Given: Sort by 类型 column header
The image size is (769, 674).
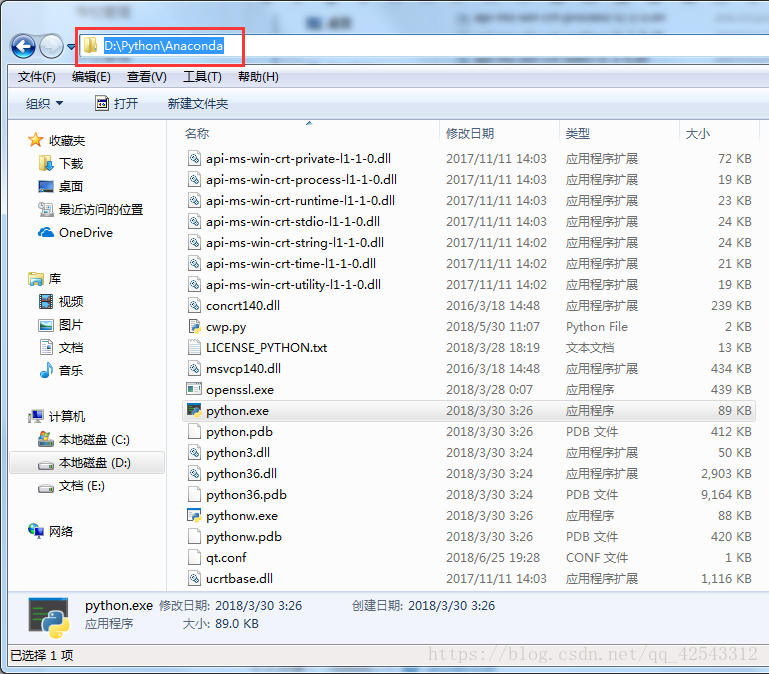Looking at the screenshot, I should pos(578,133).
